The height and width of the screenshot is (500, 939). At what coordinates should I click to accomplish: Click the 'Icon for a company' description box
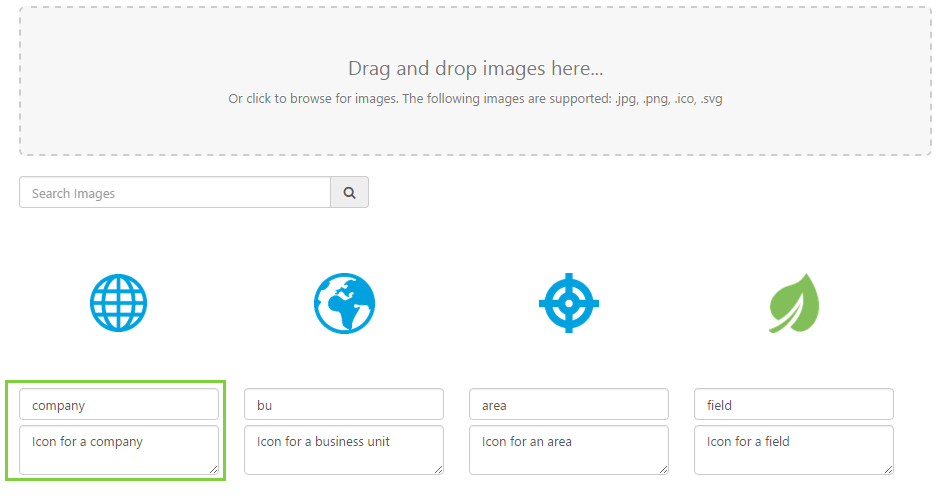point(119,449)
